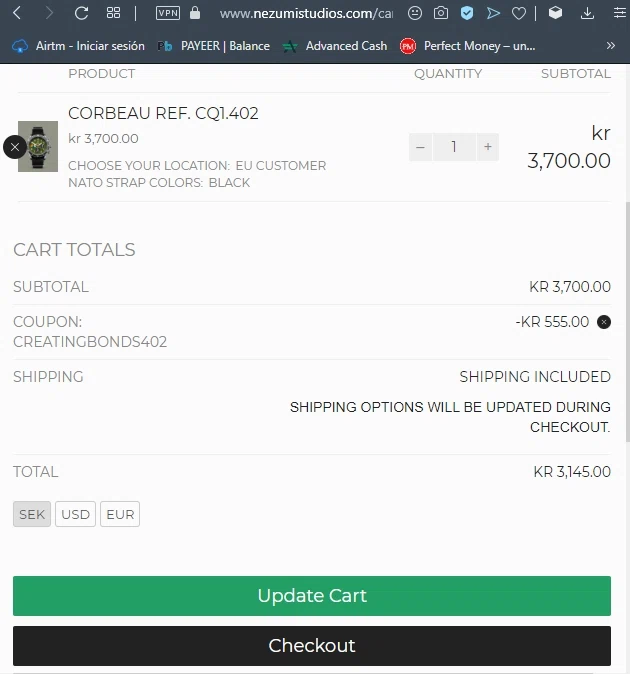
Task: Click the page vertical scrollbar
Action: point(627,322)
